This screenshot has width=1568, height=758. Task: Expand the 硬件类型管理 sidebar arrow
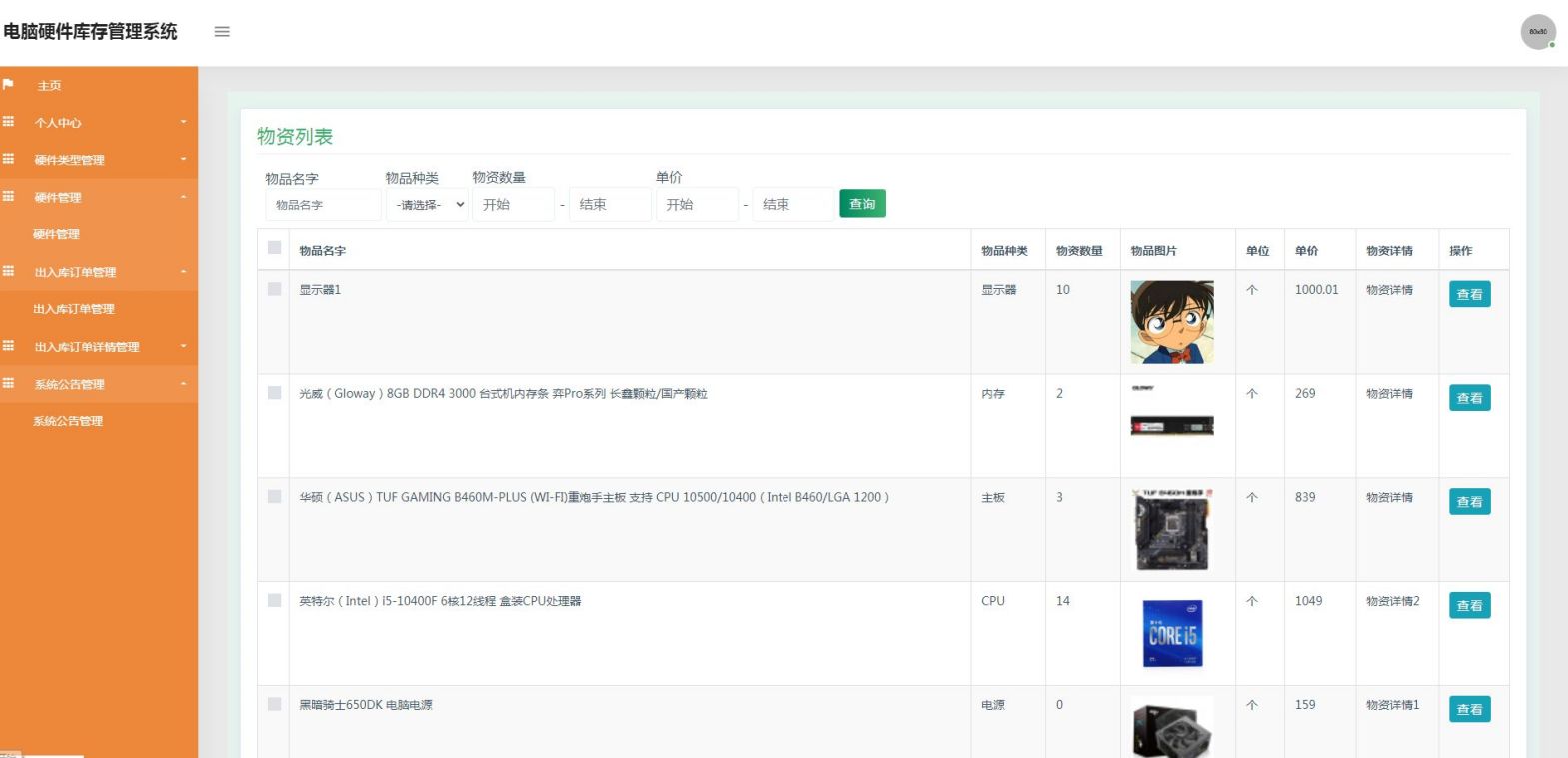pyautogui.click(x=184, y=159)
